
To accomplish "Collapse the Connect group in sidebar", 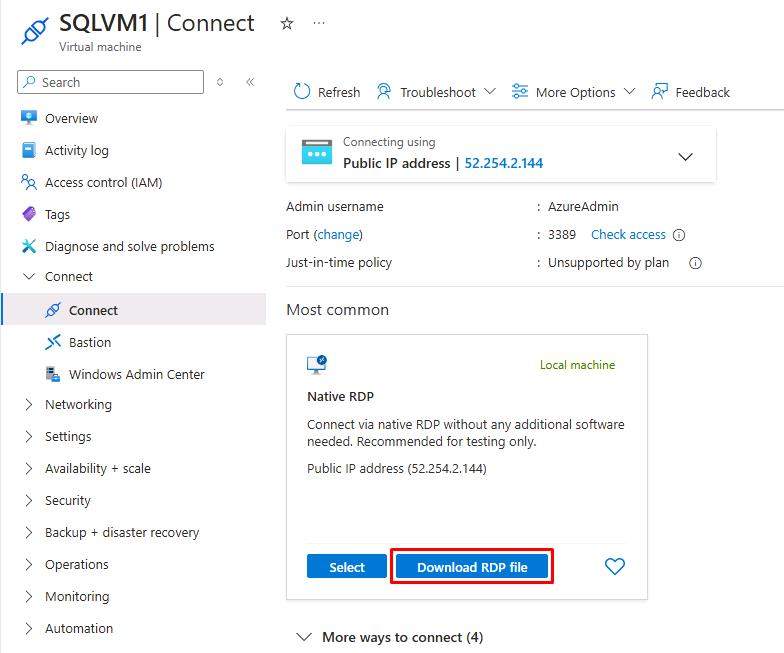I will pyautogui.click(x=29, y=276).
